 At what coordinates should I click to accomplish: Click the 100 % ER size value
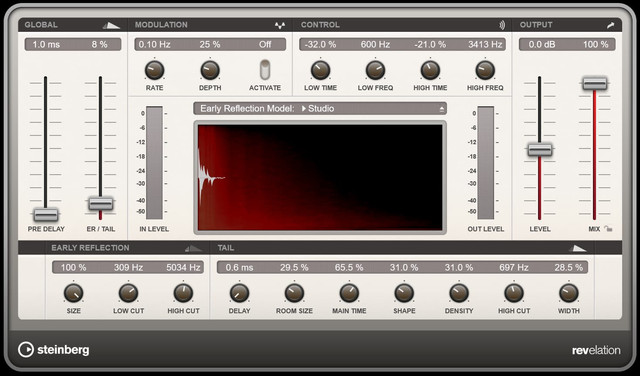point(73,268)
